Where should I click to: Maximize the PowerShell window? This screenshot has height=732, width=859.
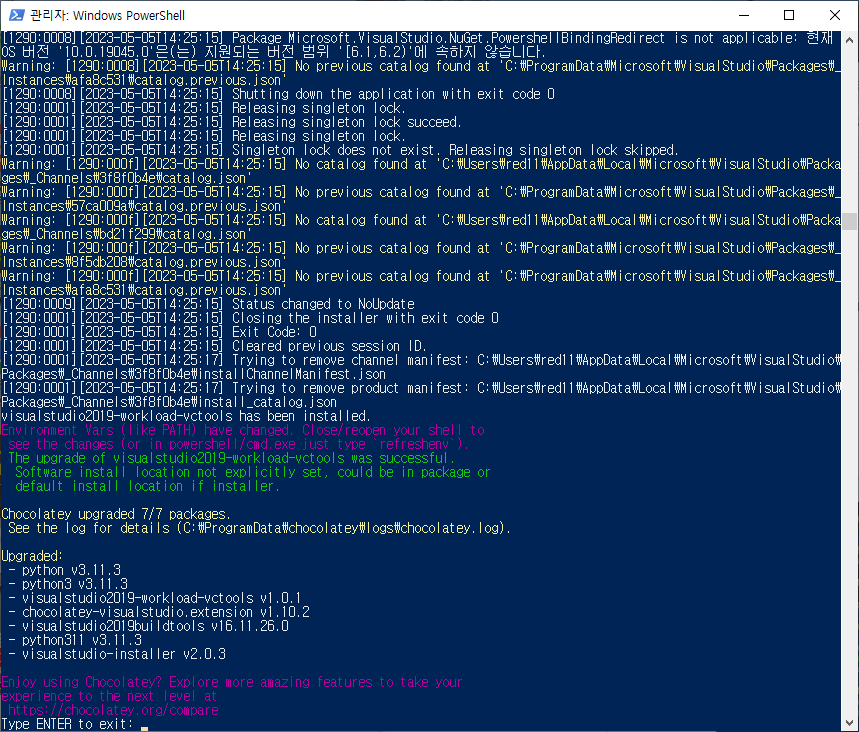point(789,15)
